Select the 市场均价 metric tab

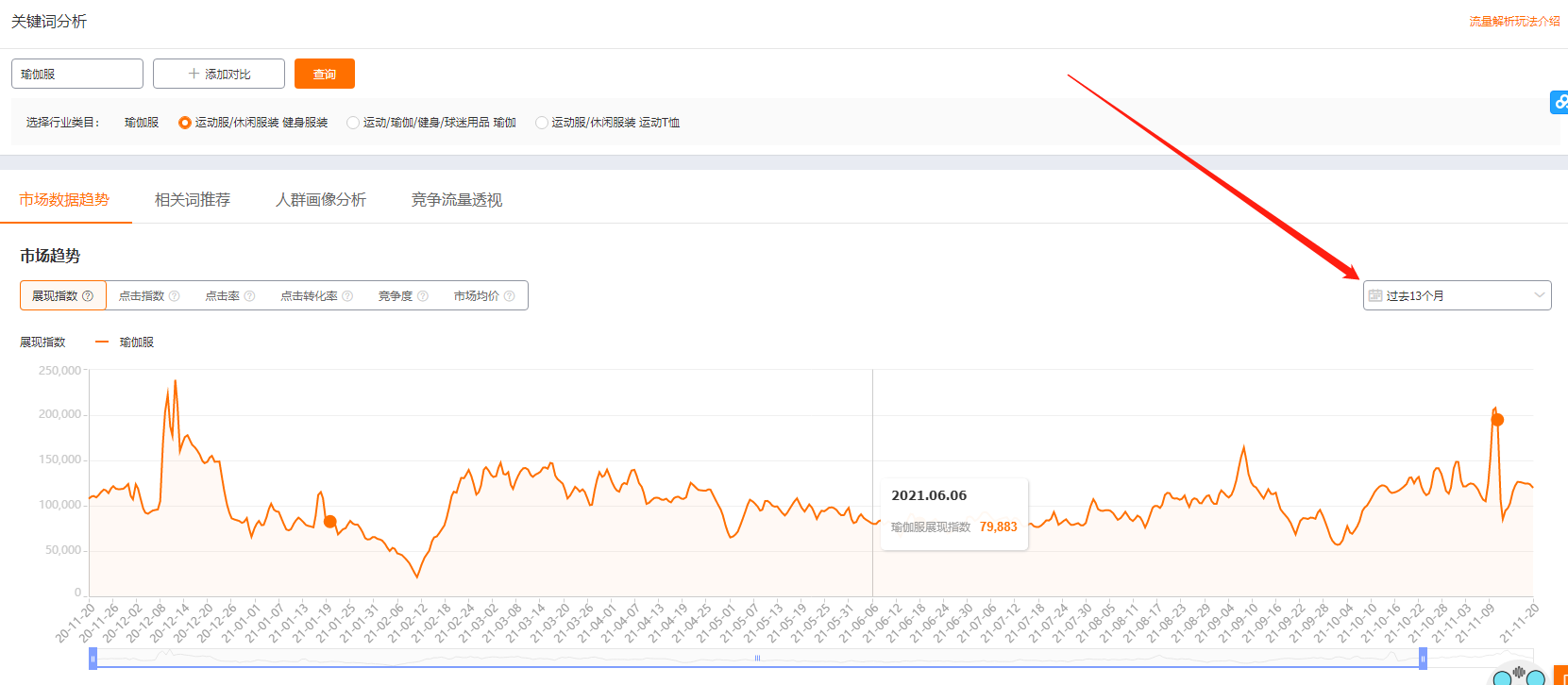484,295
